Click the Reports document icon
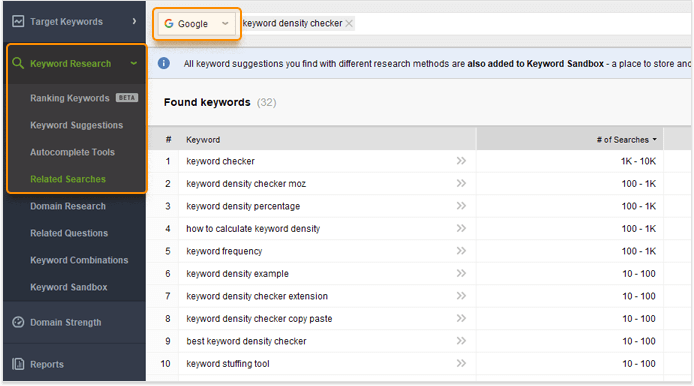 (18, 364)
